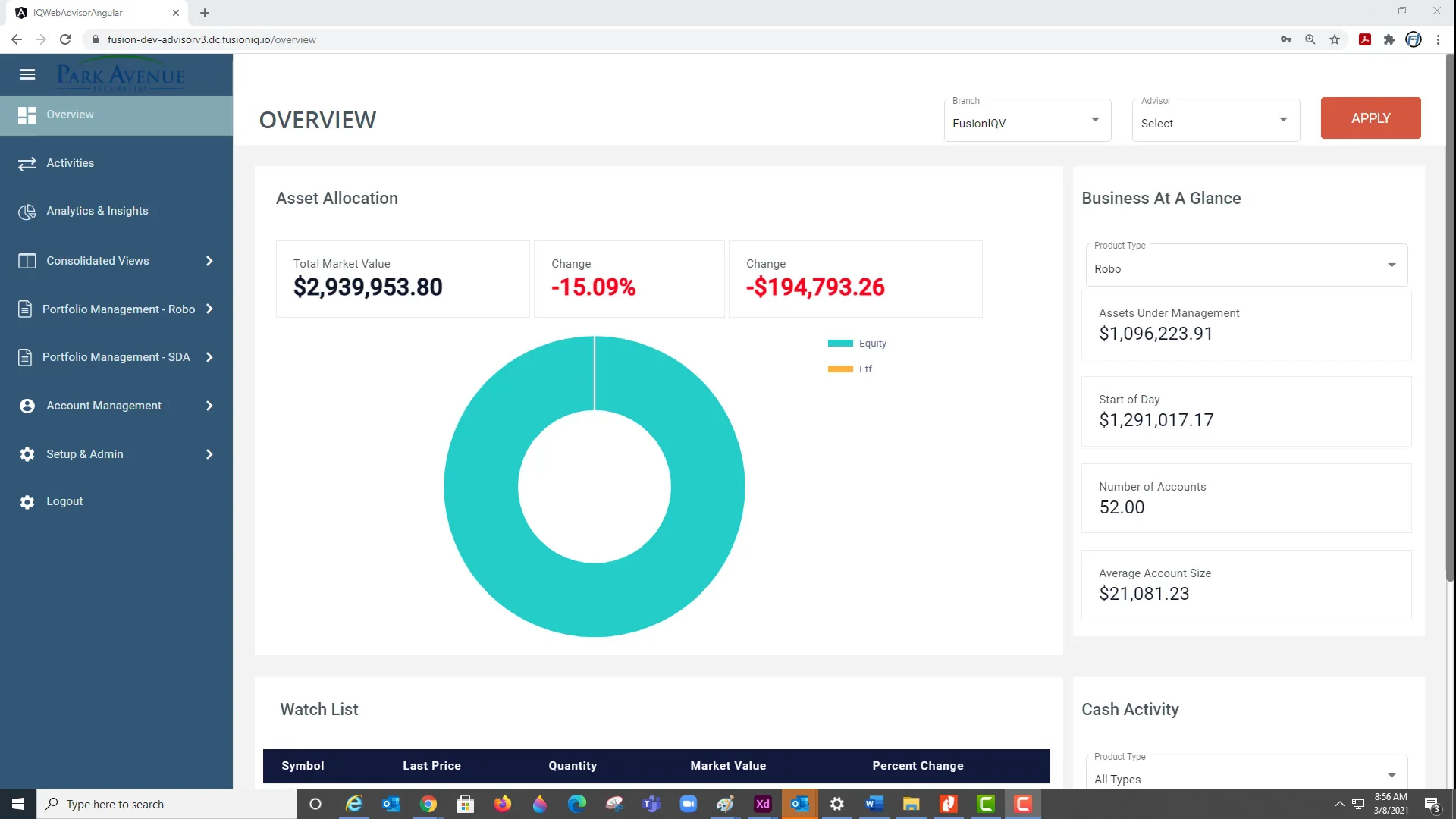Open Firefox from the taskbar

pyautogui.click(x=503, y=804)
